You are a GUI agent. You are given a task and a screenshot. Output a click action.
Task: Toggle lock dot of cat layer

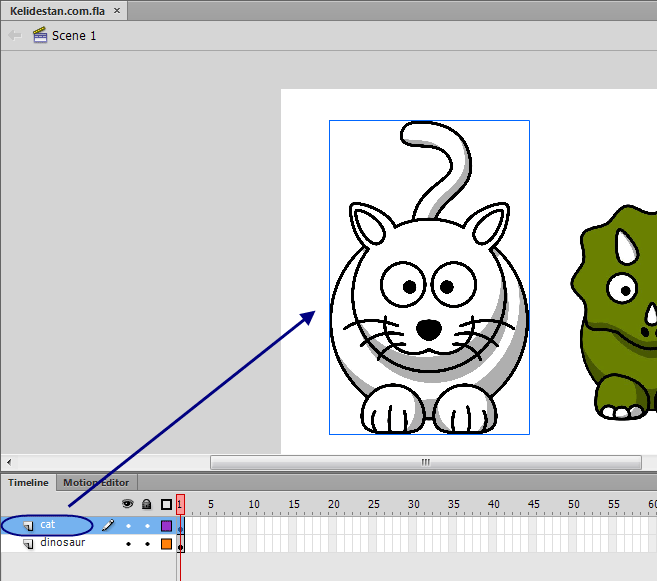click(147, 526)
